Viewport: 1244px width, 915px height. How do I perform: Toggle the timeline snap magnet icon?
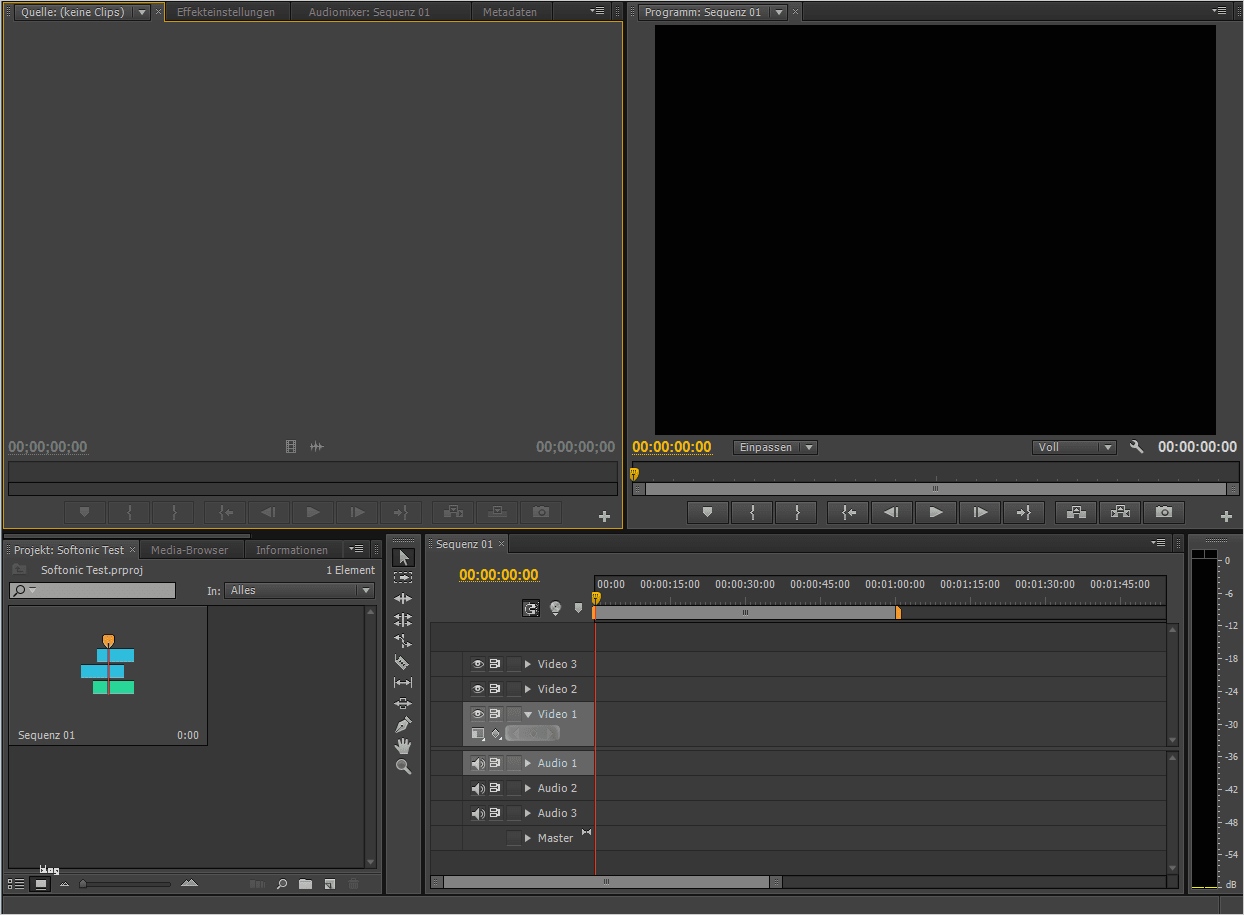531,608
